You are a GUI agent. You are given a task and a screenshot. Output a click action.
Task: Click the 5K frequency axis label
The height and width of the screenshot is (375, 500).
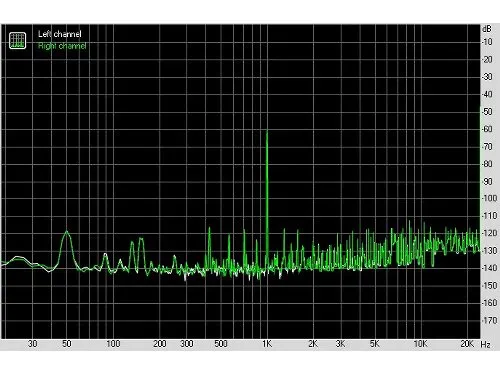375,344
